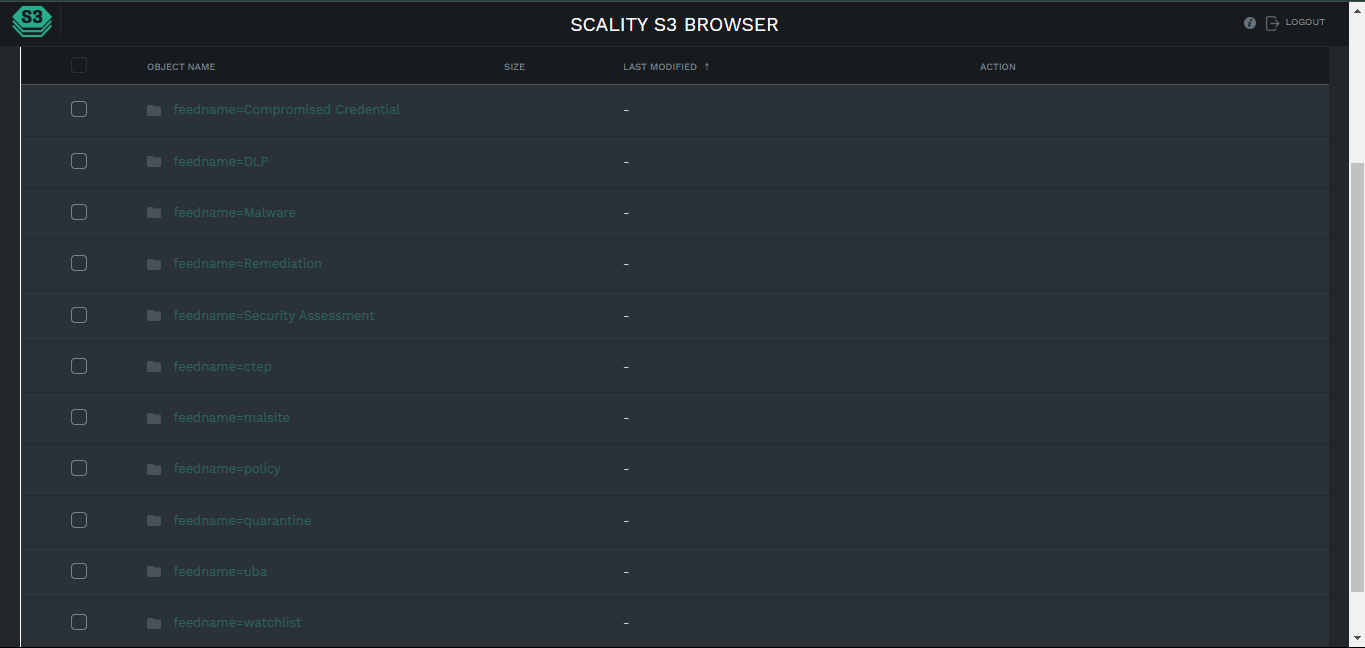This screenshot has height=648, width=1365.
Task: Click folder icon for feedname=ctep
Action: coord(154,367)
